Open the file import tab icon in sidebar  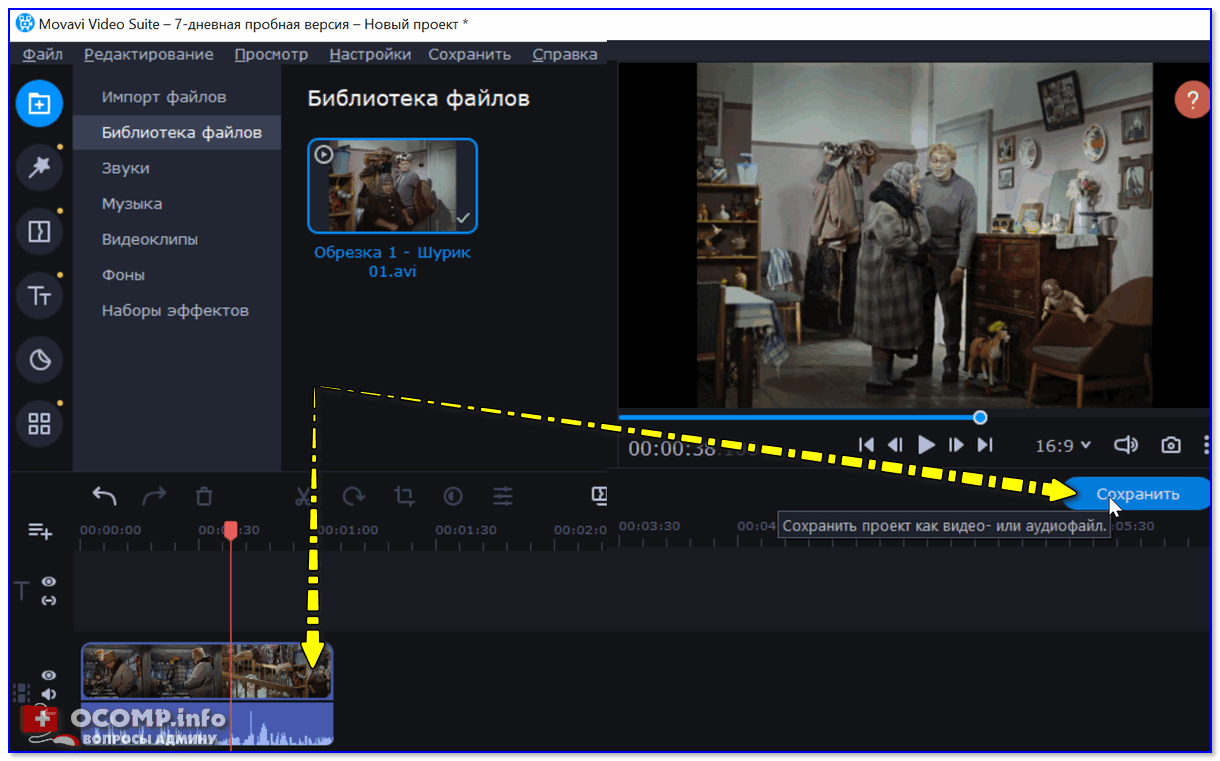[39, 103]
